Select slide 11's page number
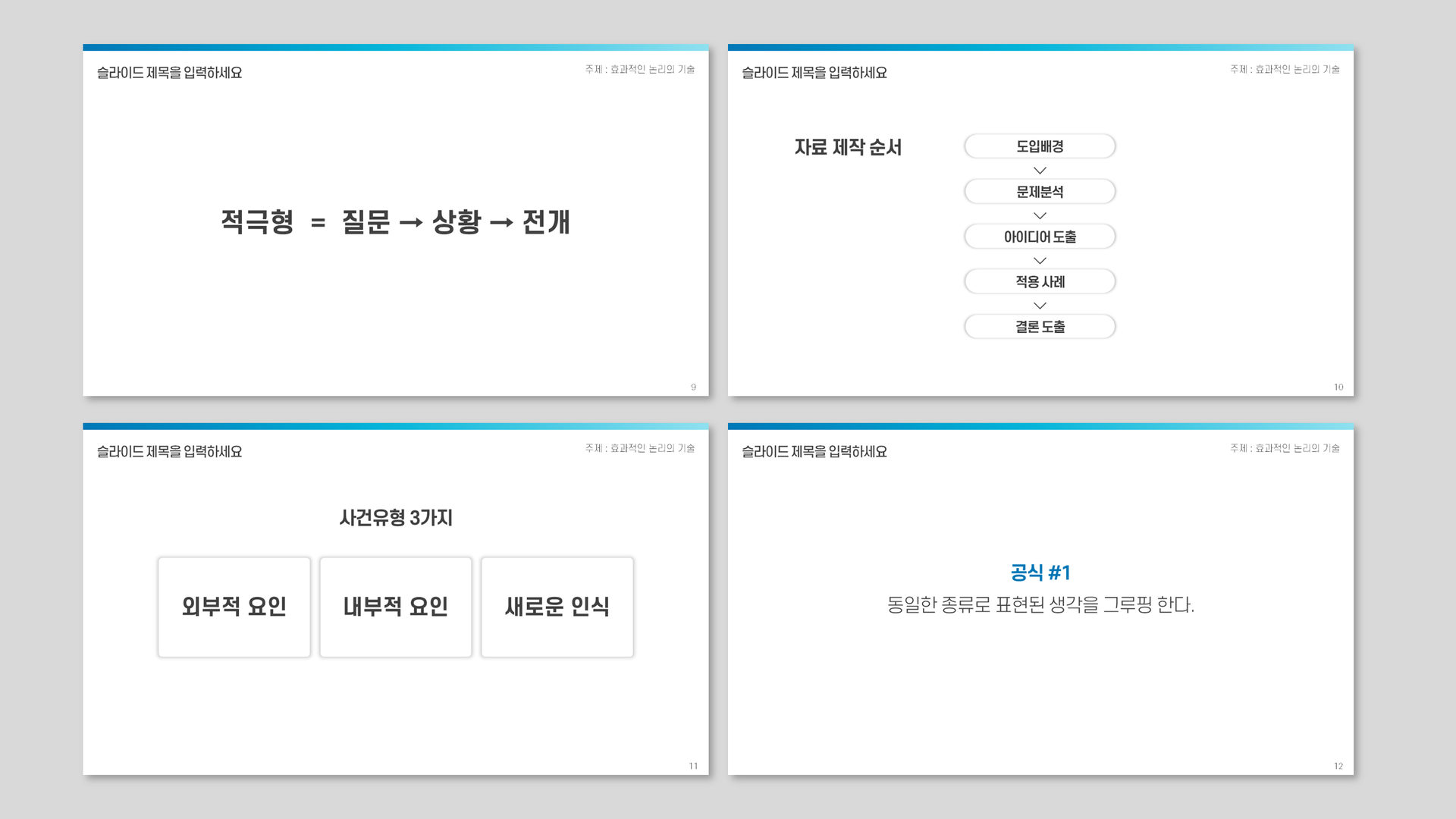Image resolution: width=1456 pixels, height=819 pixels. (x=693, y=766)
